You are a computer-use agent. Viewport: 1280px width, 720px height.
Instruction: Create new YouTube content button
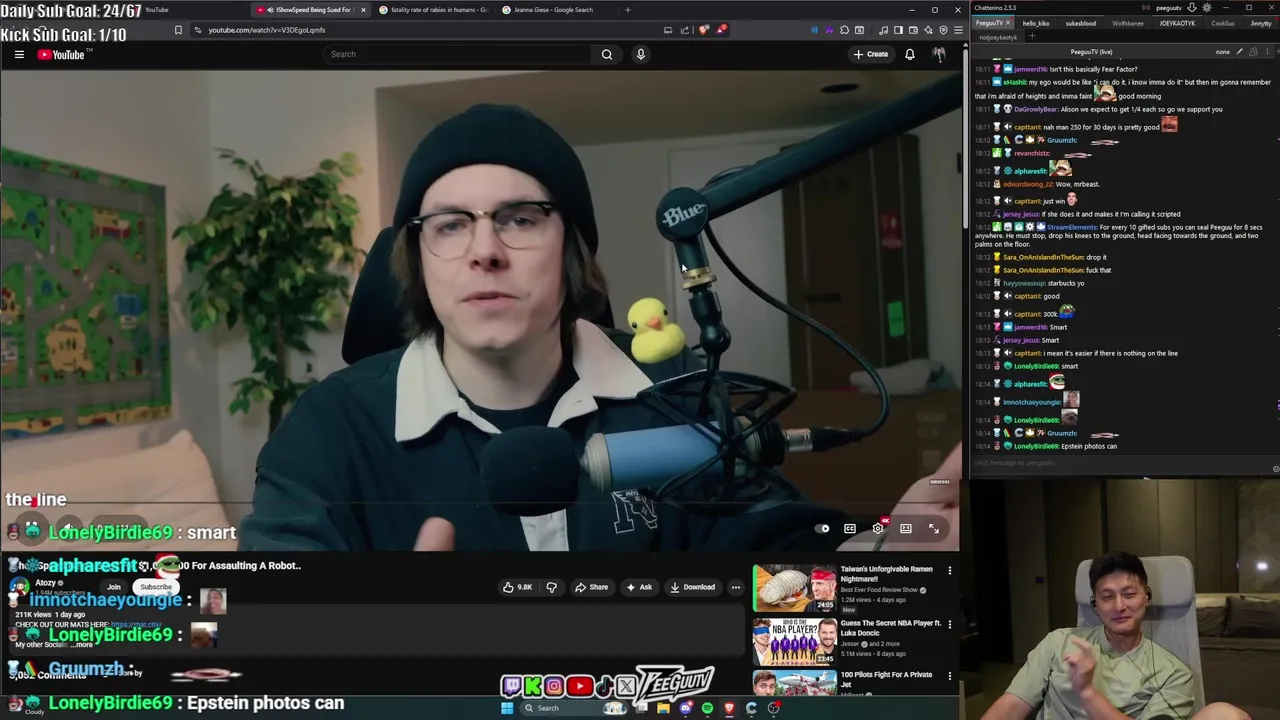(870, 54)
